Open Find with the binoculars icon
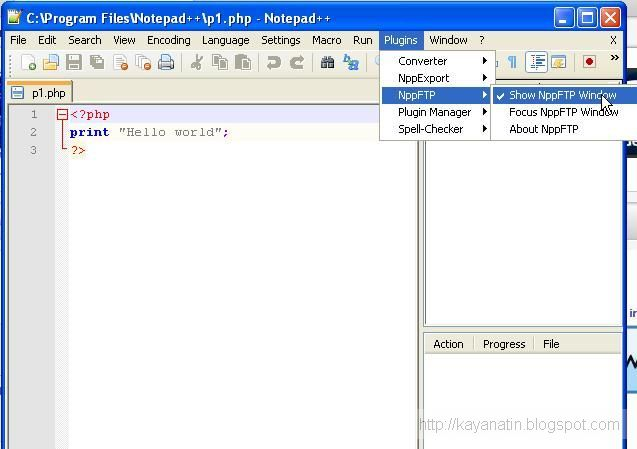637x449 pixels. pos(327,63)
